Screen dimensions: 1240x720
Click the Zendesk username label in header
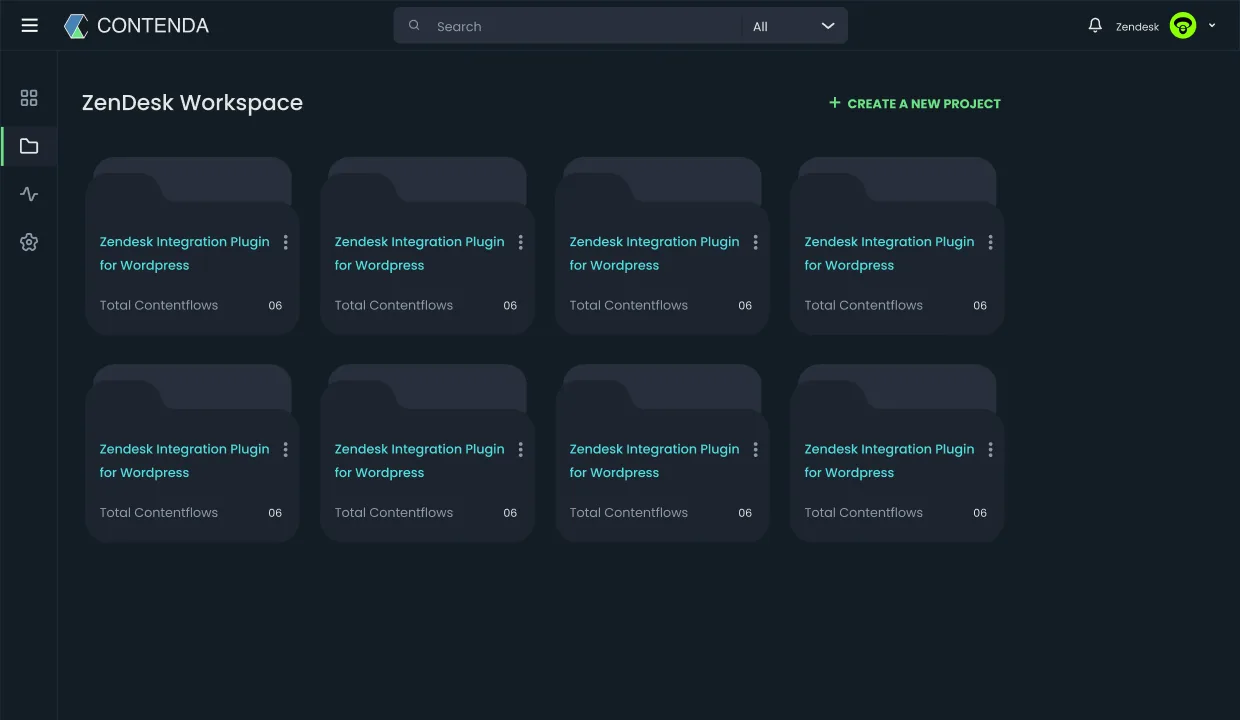pos(1137,27)
